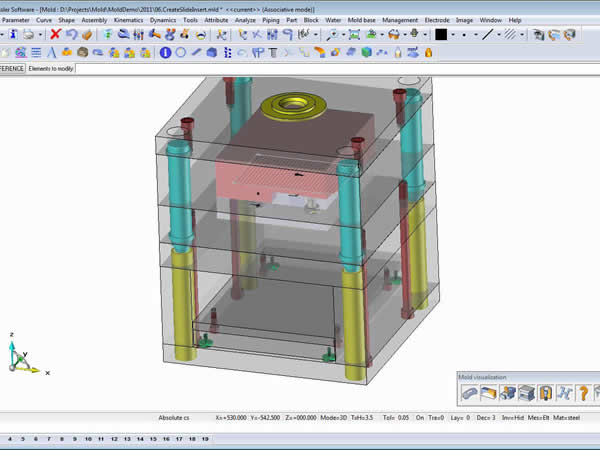
Task: Click the printer icon
Action: click(29, 34)
